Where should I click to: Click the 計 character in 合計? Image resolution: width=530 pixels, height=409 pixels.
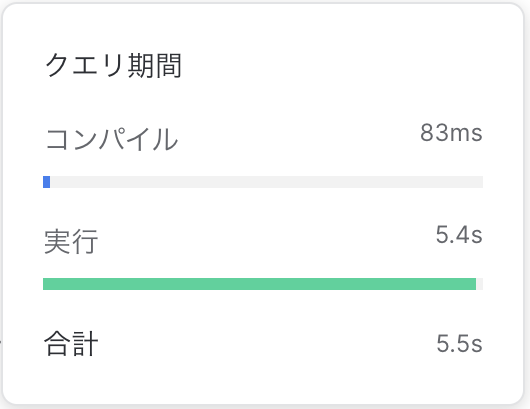point(85,343)
